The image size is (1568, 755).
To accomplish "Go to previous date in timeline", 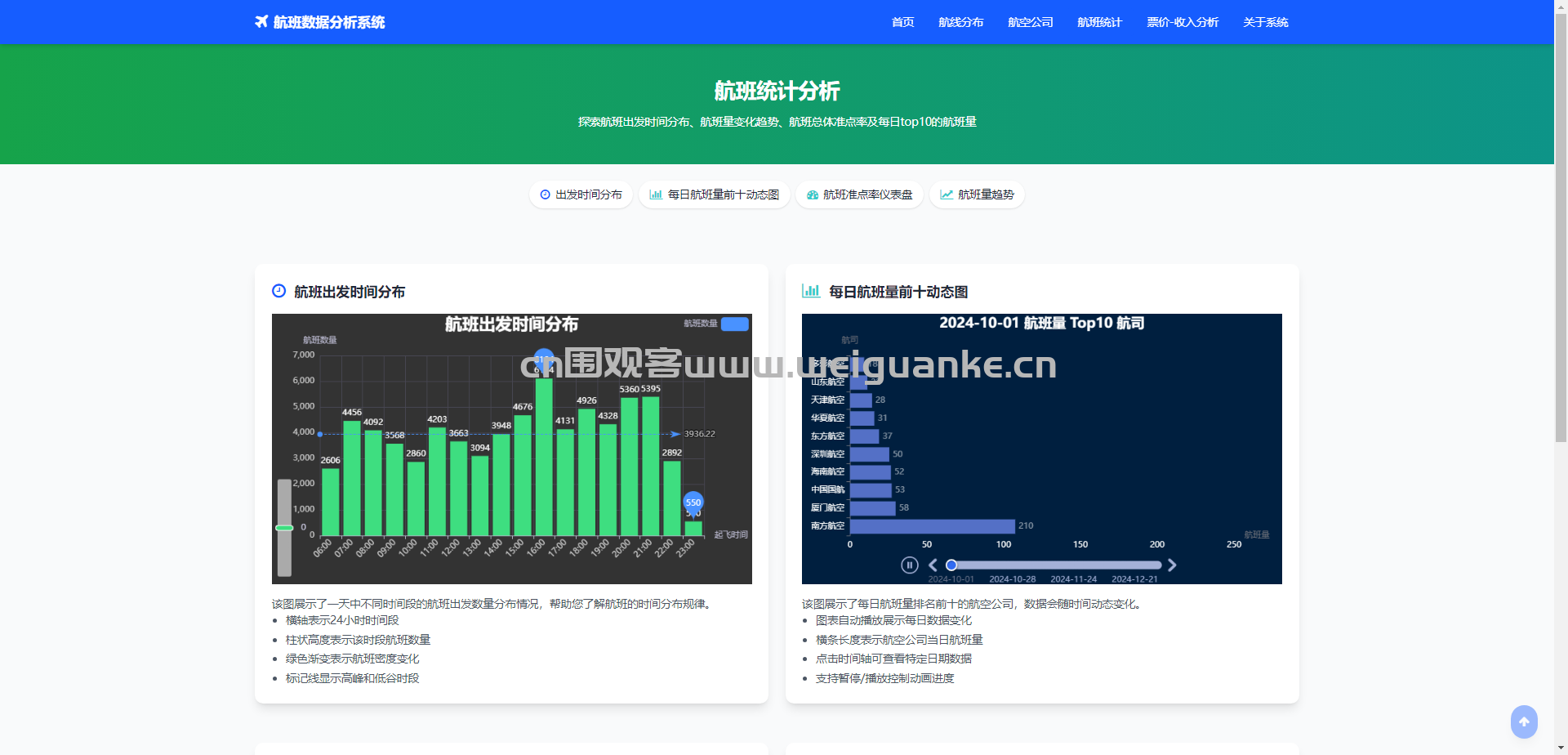I will 933,565.
